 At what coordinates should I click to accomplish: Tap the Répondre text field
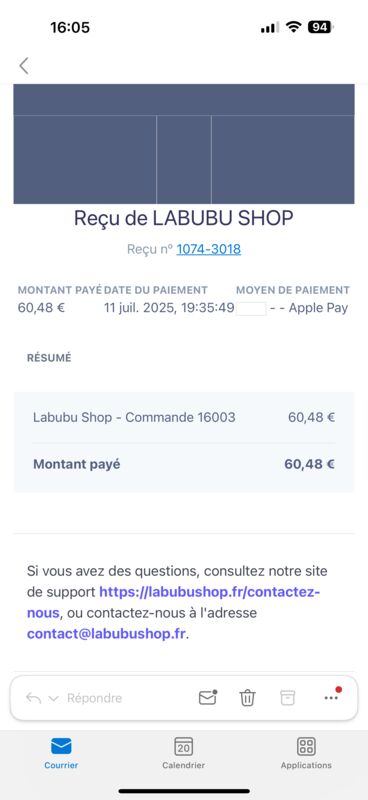coord(94,698)
